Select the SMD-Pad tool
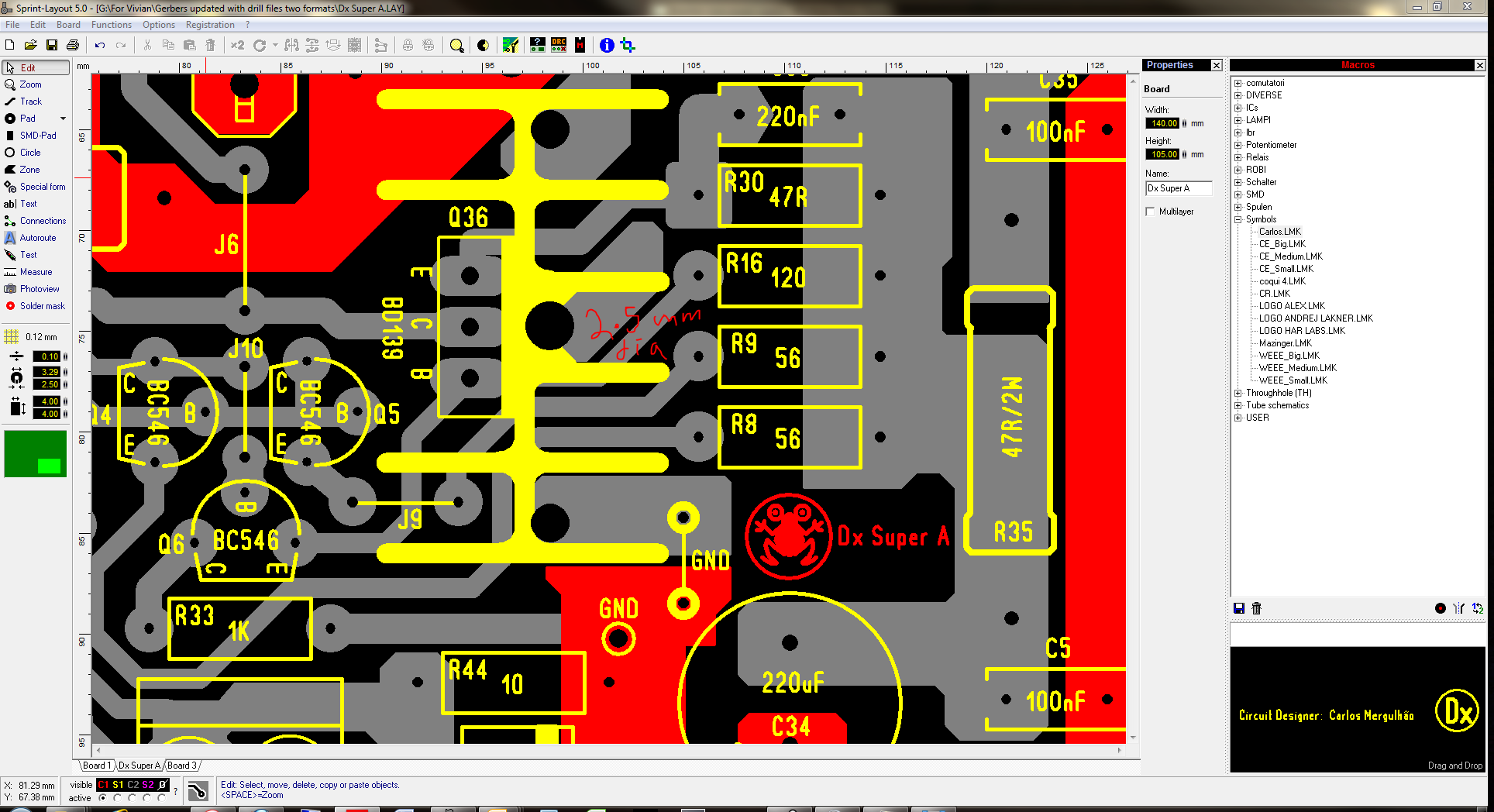 click(x=36, y=136)
